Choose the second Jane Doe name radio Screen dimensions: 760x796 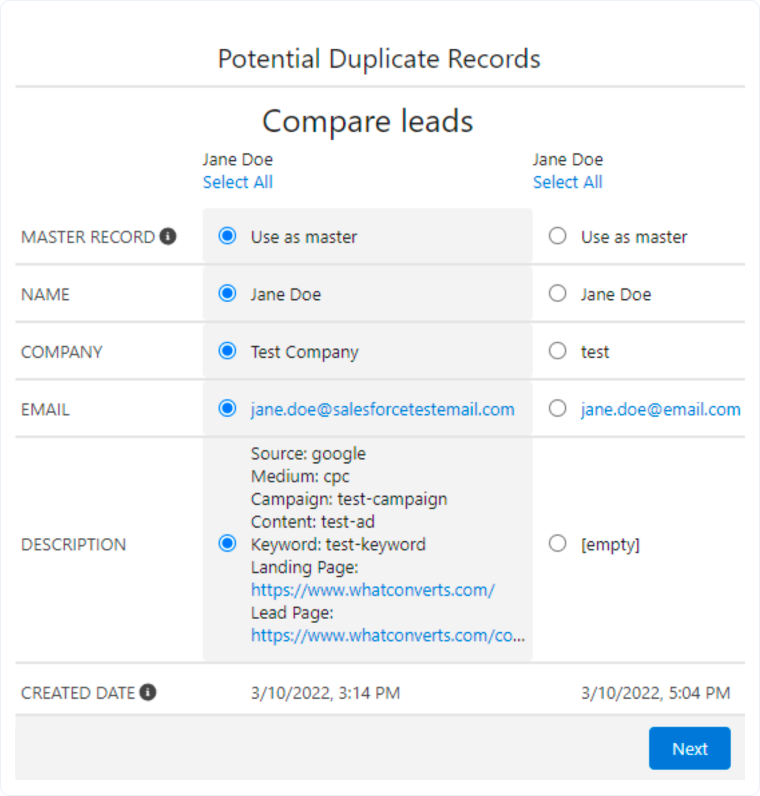pos(557,293)
